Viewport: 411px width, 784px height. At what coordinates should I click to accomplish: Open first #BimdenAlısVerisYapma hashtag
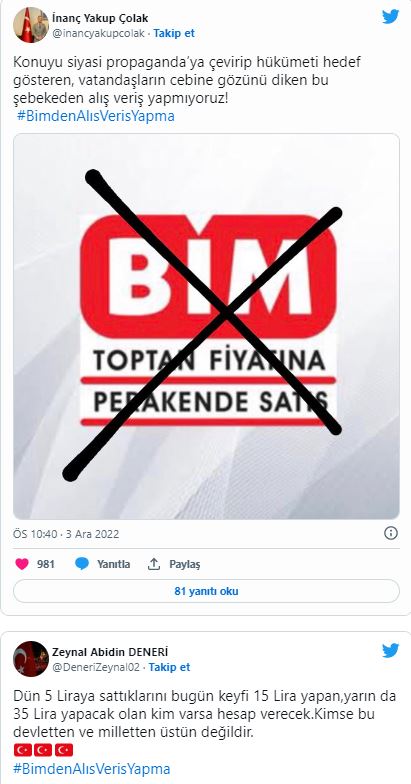point(96,116)
